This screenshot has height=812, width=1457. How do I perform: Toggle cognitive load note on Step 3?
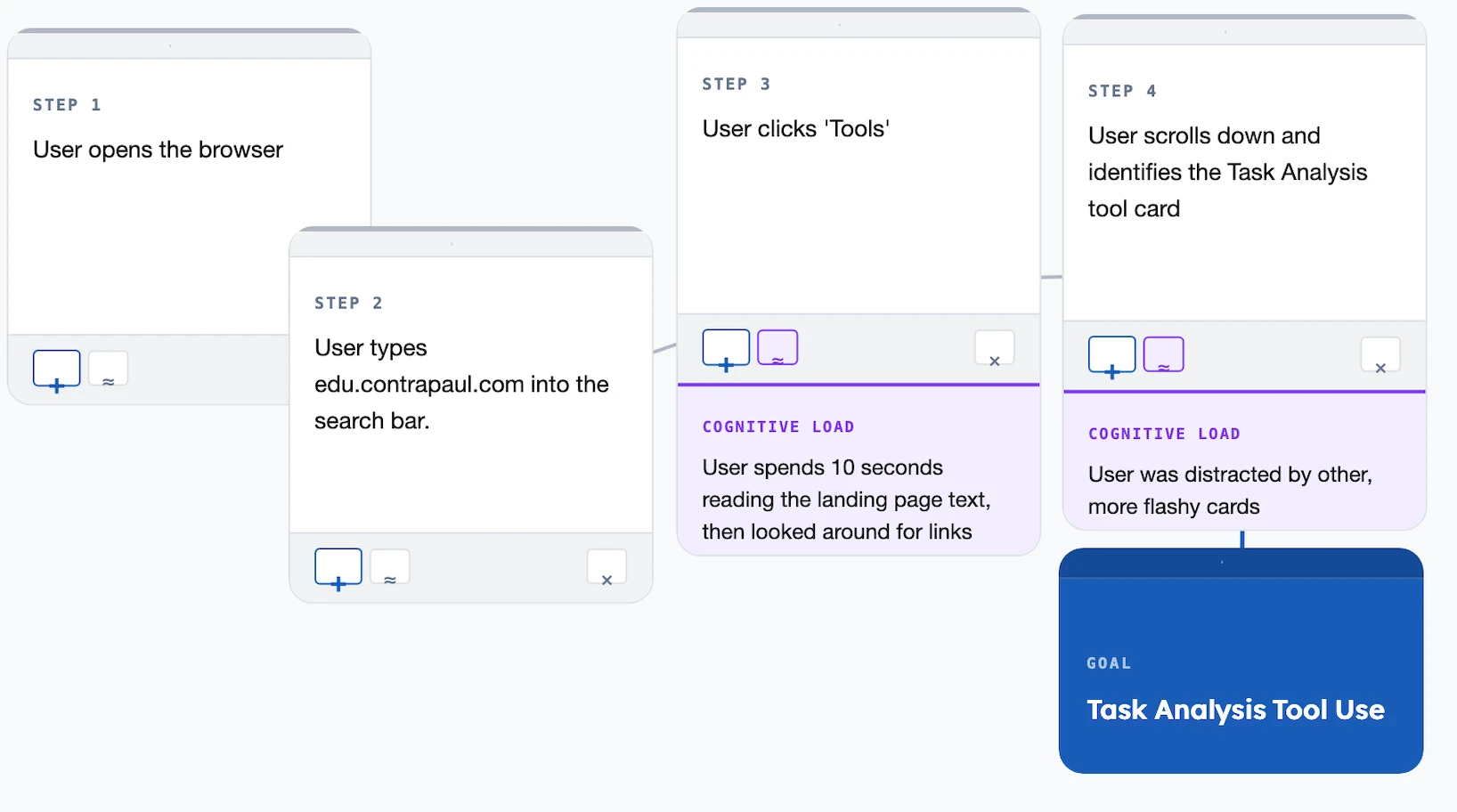click(777, 348)
